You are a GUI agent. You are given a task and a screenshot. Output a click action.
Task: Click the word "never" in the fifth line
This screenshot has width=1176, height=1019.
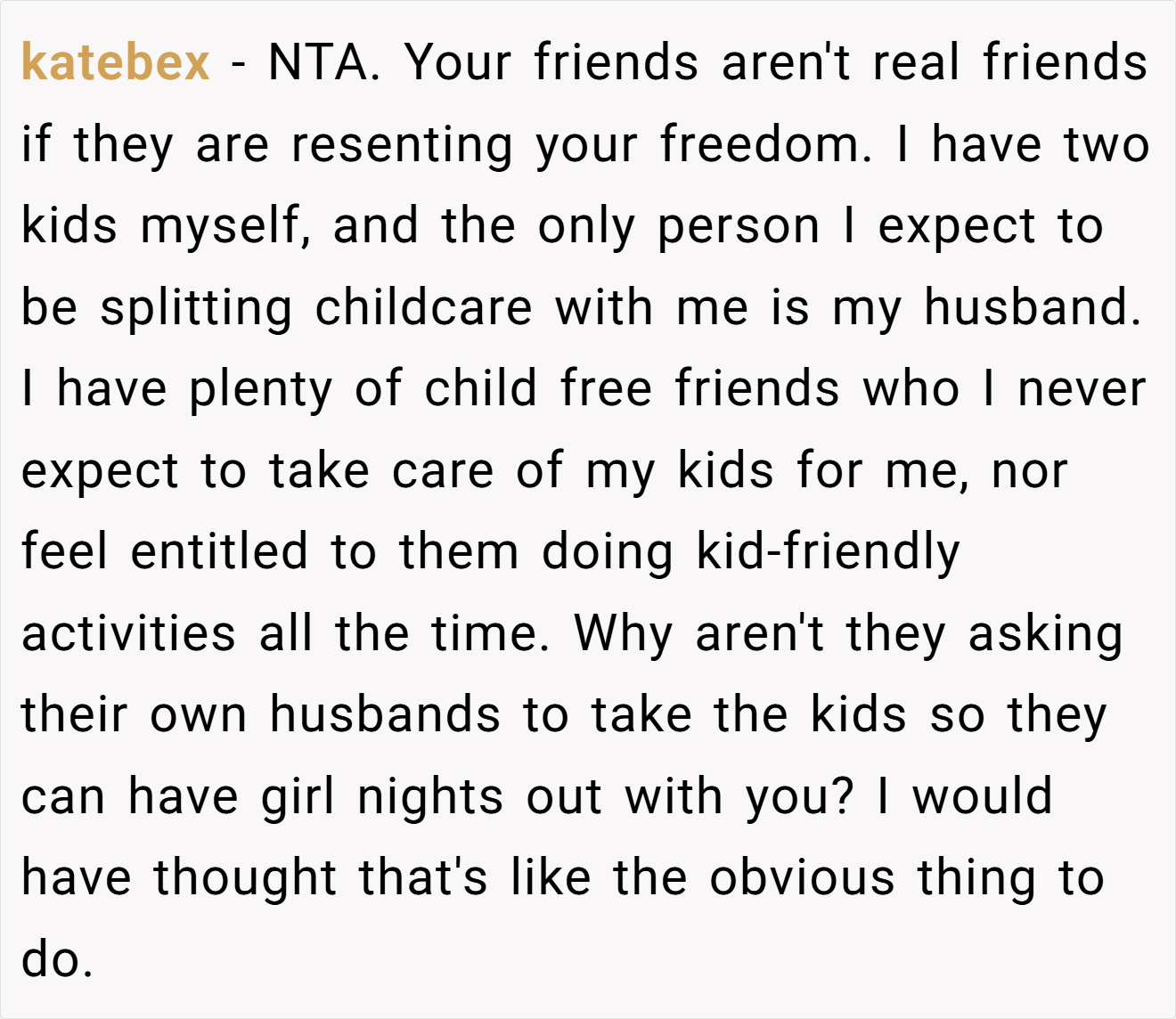coord(1081,389)
